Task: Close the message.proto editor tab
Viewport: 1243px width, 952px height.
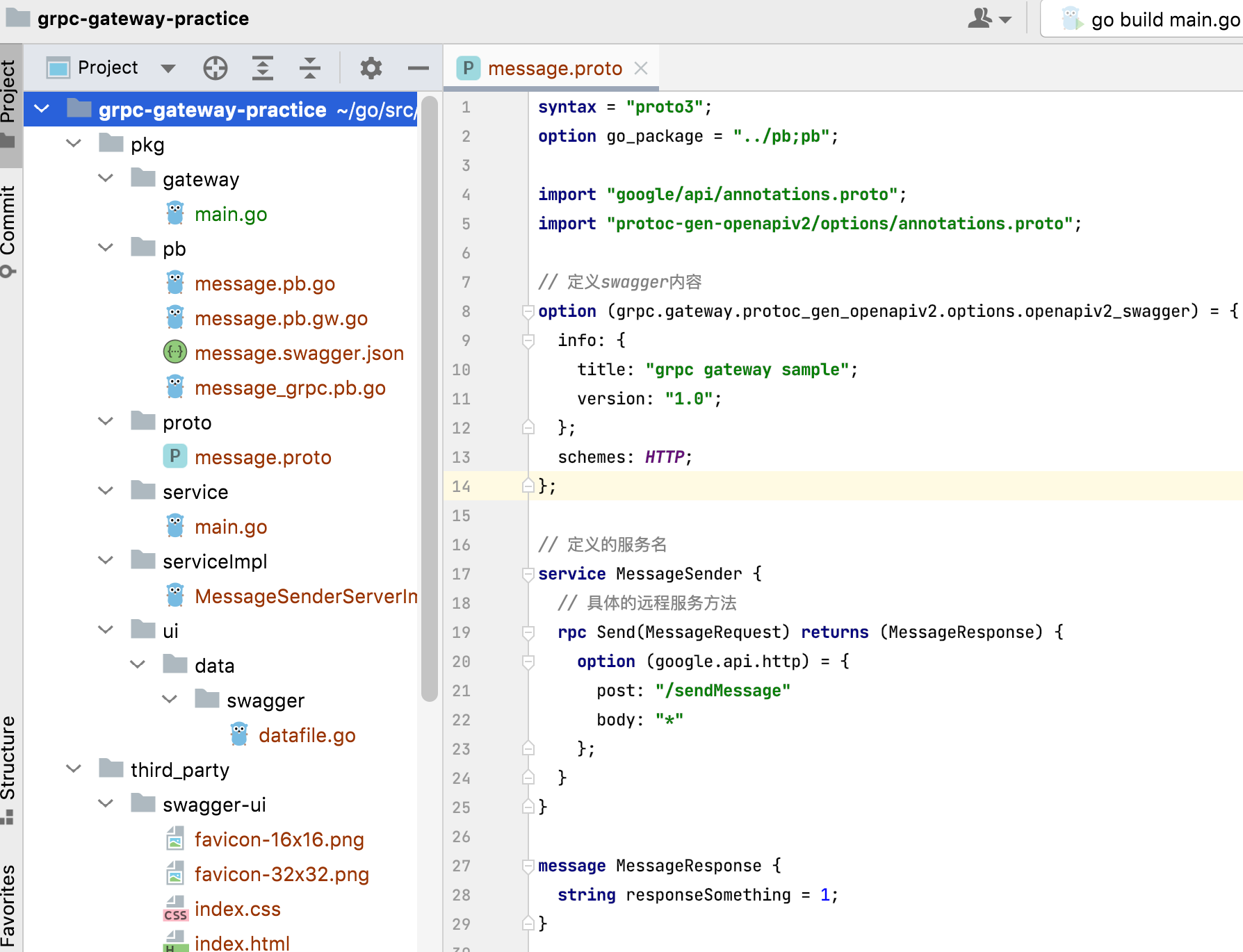Action: pyautogui.click(x=641, y=67)
